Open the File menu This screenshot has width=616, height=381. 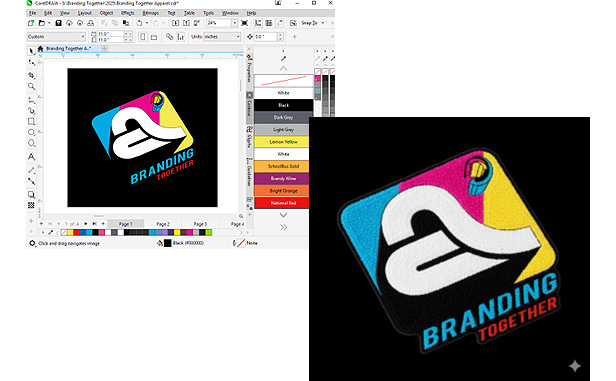[x=33, y=13]
